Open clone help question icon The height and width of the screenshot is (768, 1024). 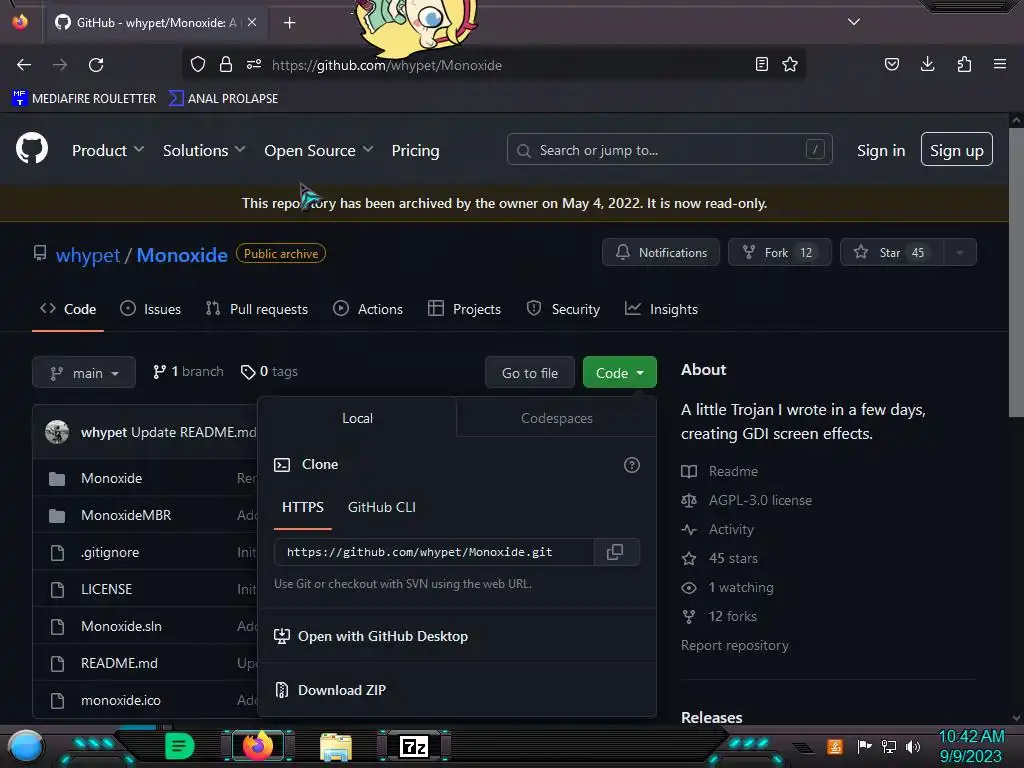point(632,465)
